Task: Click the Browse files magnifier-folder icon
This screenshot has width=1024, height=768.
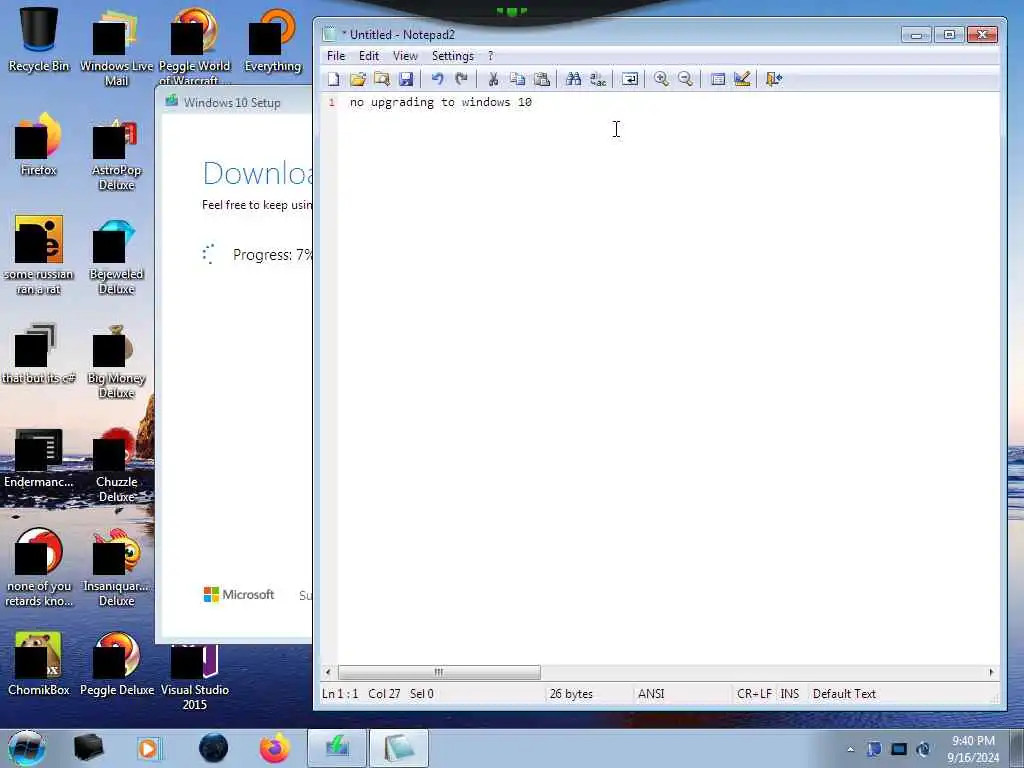Action: click(382, 80)
